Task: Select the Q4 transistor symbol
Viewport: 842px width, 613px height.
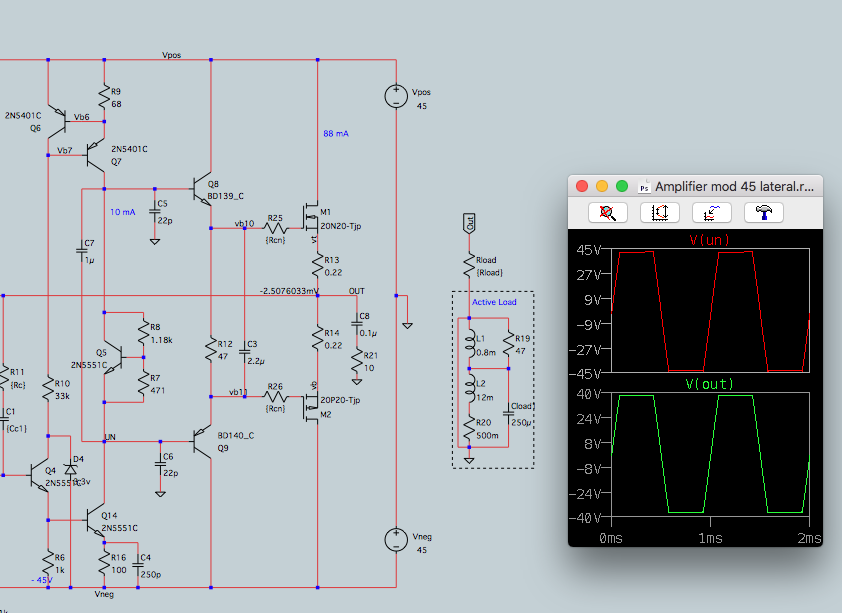Action: coord(39,475)
